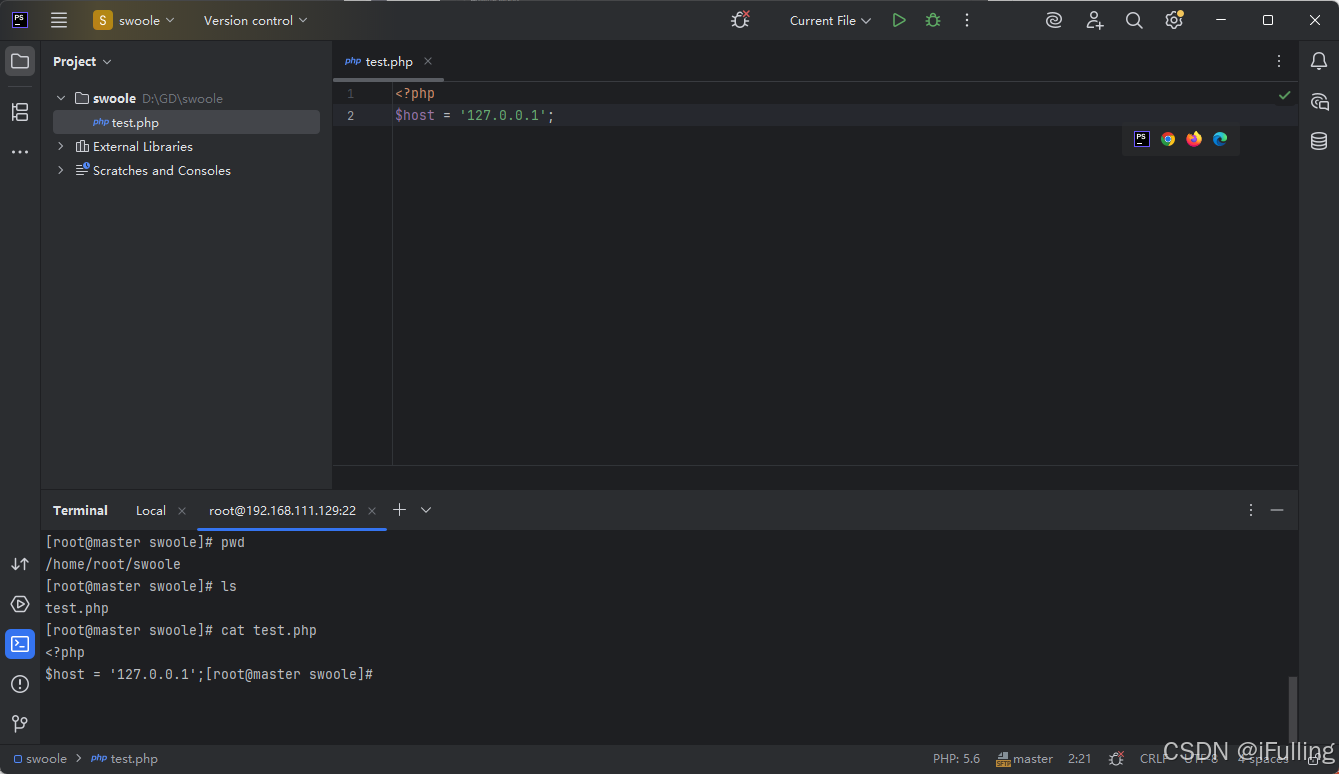Open Code With Me add-user icon
The image size is (1339, 774).
pyautogui.click(x=1095, y=20)
